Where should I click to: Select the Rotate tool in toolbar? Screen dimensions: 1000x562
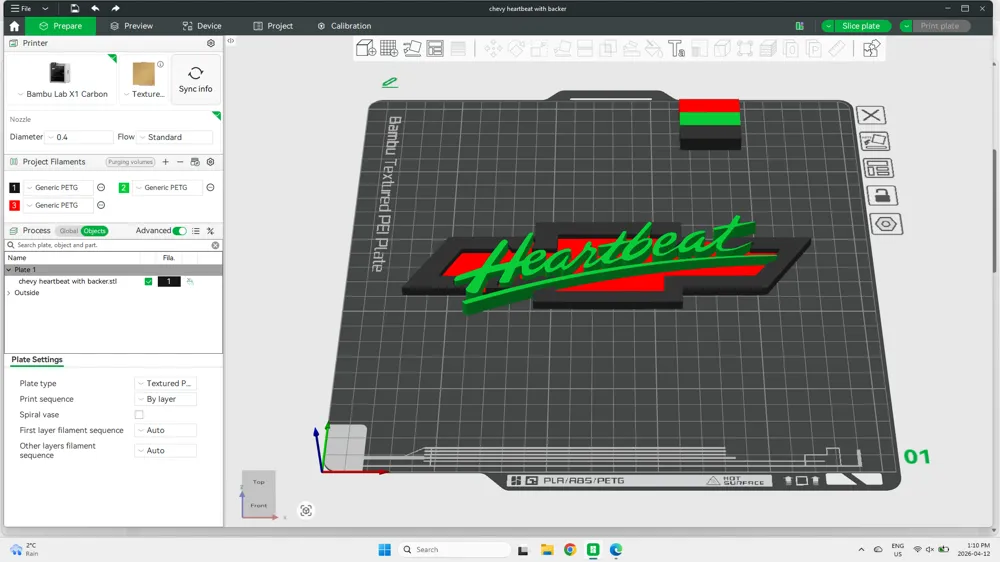[516, 48]
